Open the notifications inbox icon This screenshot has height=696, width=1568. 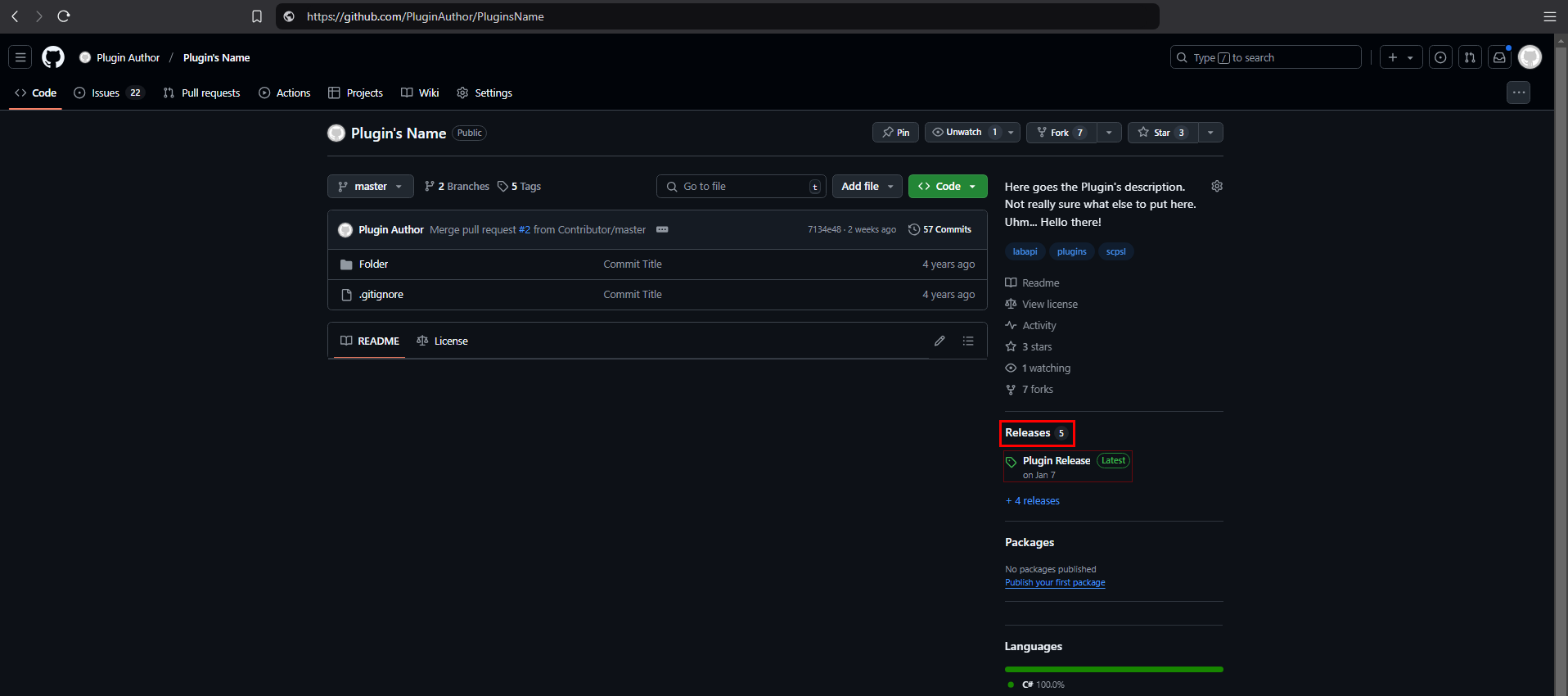(1499, 57)
